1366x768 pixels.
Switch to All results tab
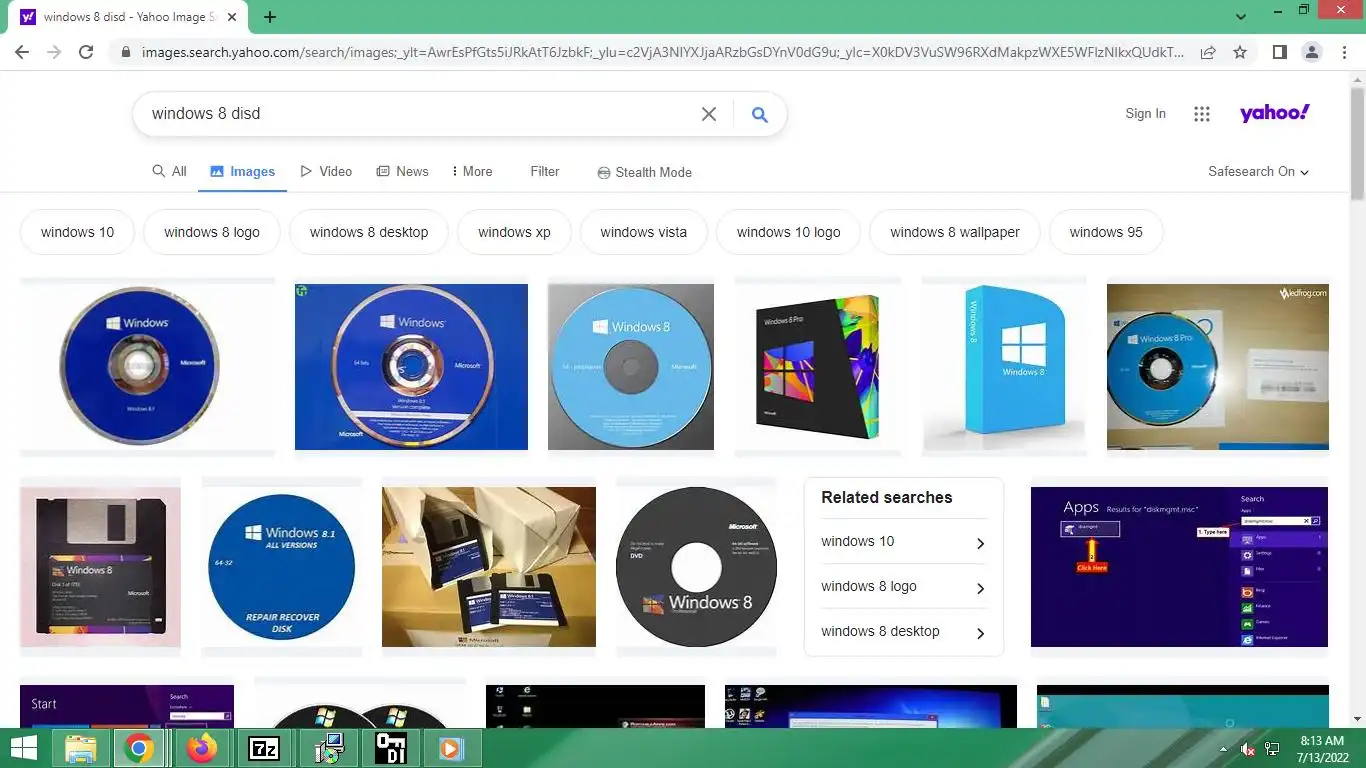point(169,171)
